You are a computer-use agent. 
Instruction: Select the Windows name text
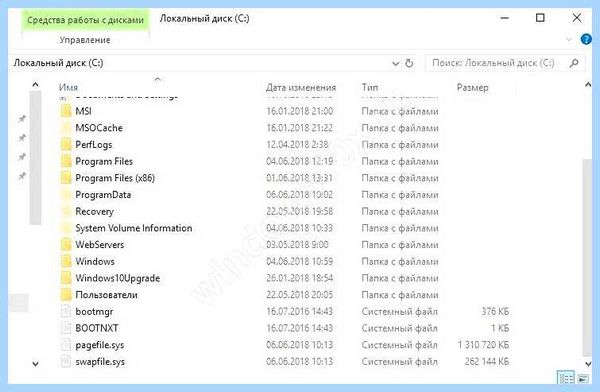(x=95, y=261)
